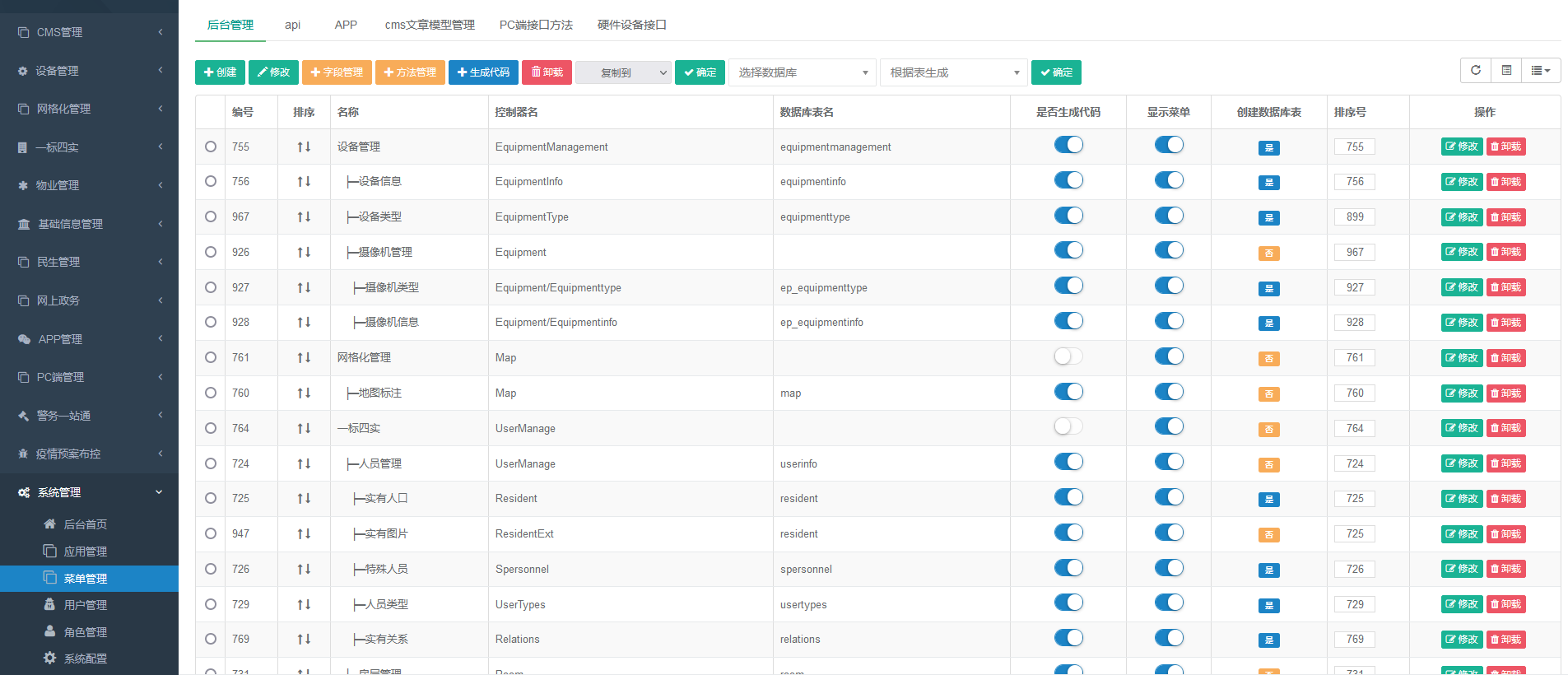Open 用户管理 in the sidebar
Screen dimensions: 1568x675
coord(85,605)
